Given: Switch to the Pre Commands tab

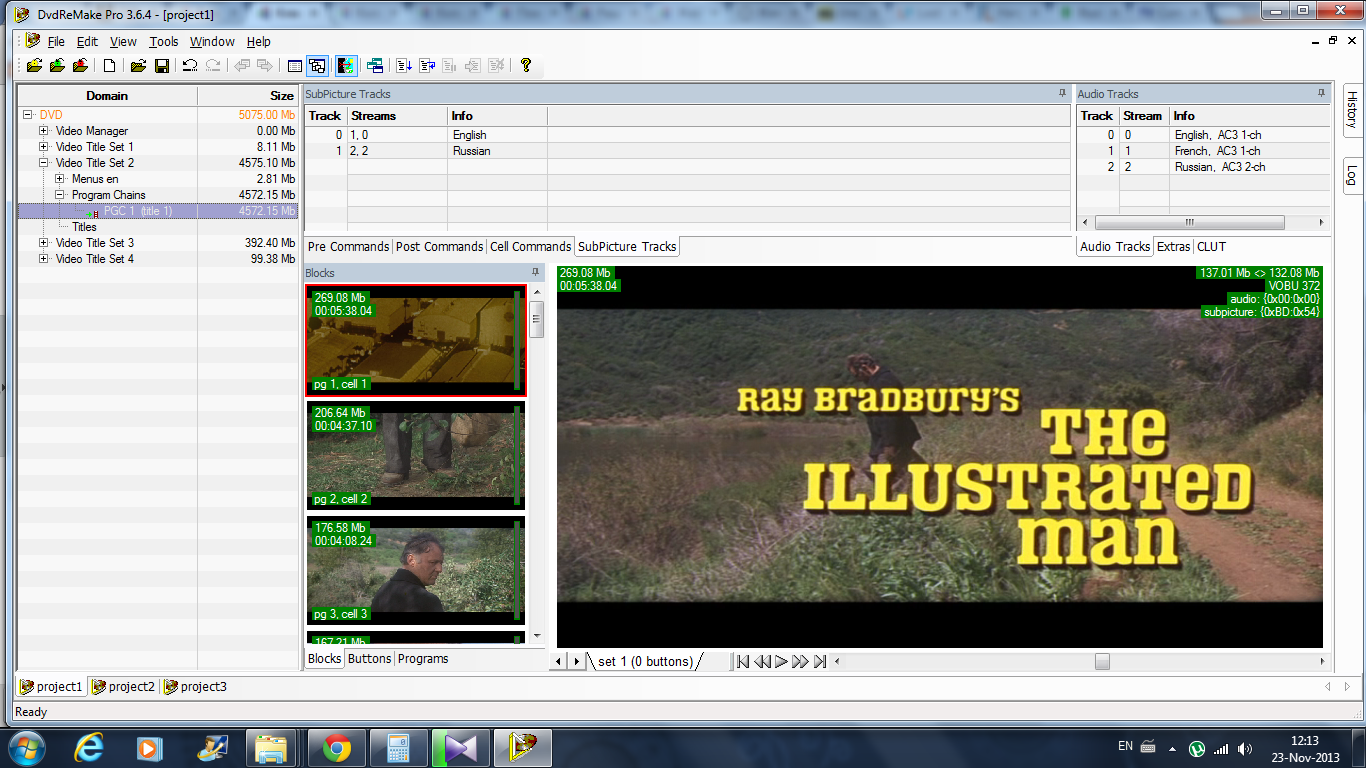Looking at the screenshot, I should (x=349, y=247).
